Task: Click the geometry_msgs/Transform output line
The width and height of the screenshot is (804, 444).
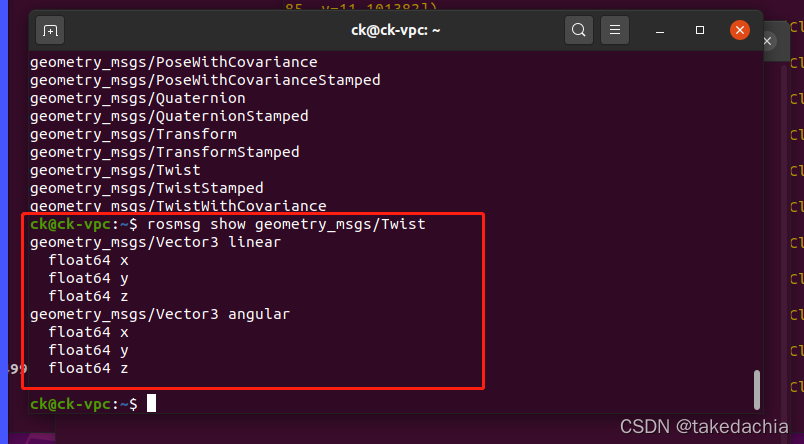Action: point(133,134)
